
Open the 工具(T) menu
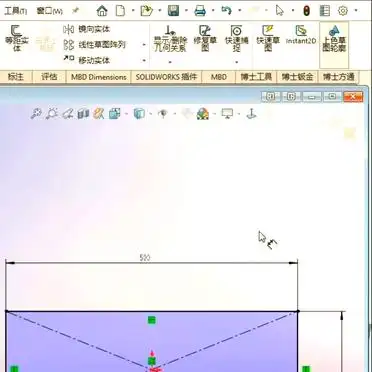coord(15,11)
